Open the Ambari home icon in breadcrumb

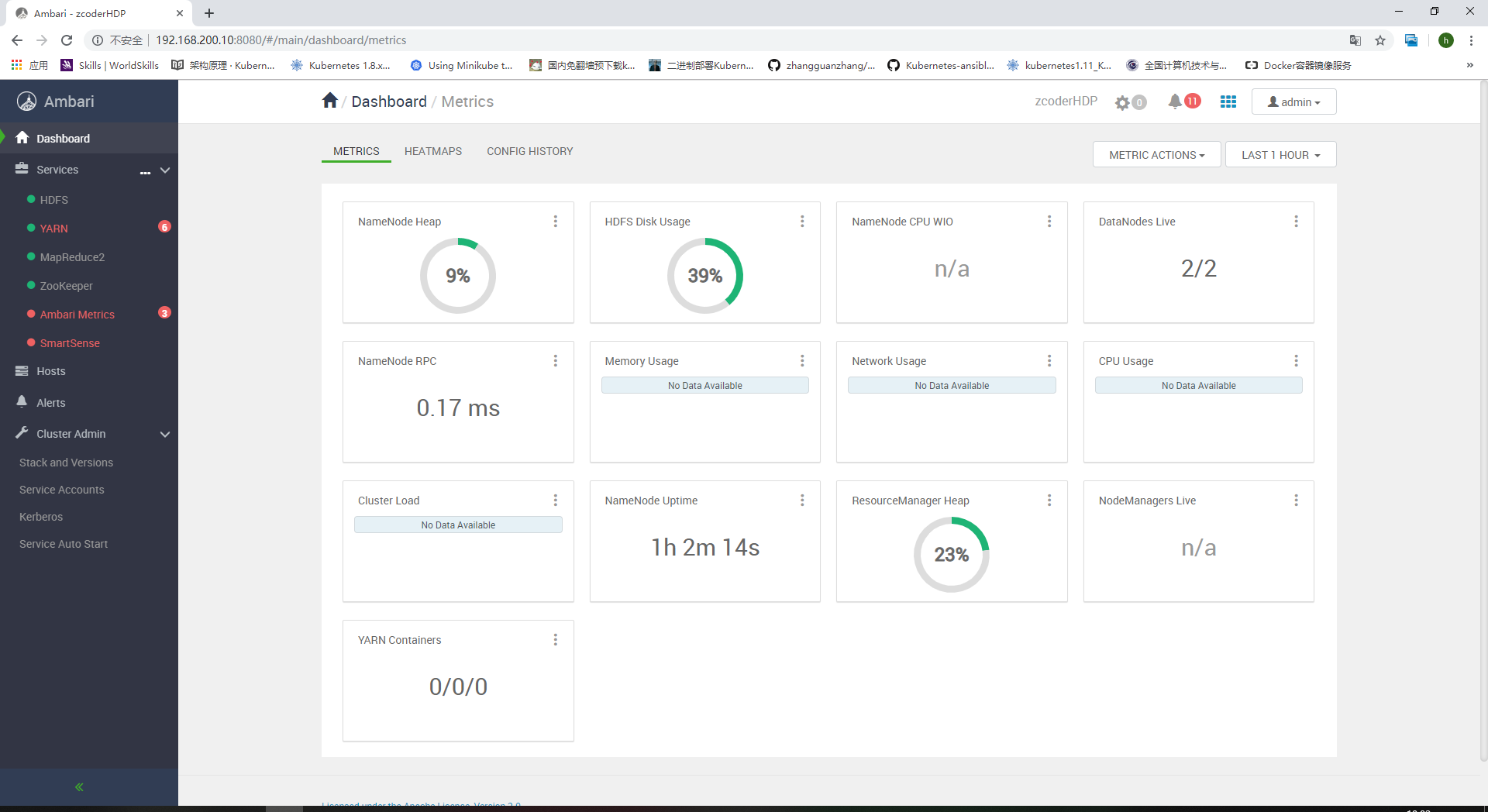tap(329, 100)
